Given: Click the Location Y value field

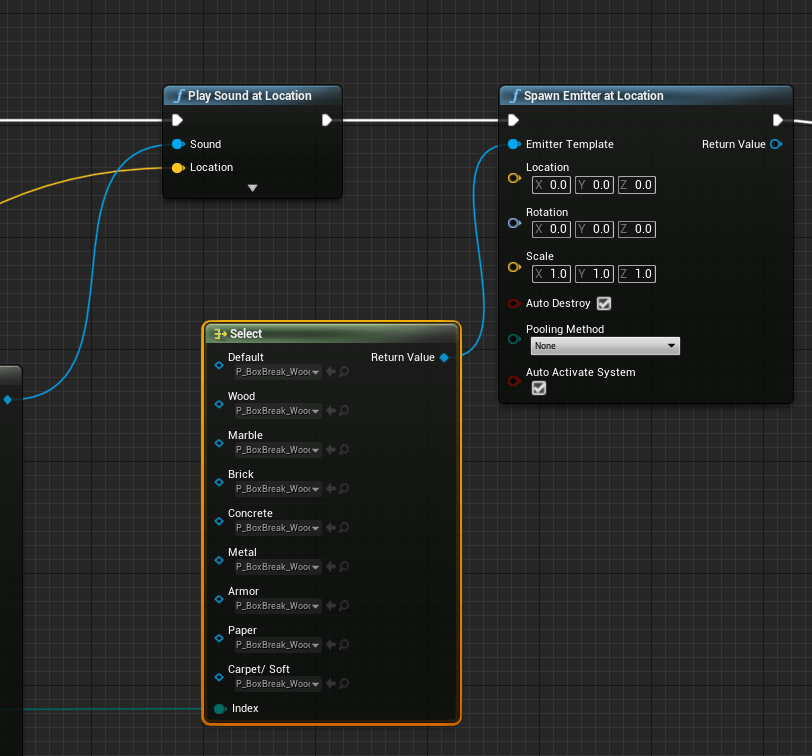Looking at the screenshot, I should [594, 185].
